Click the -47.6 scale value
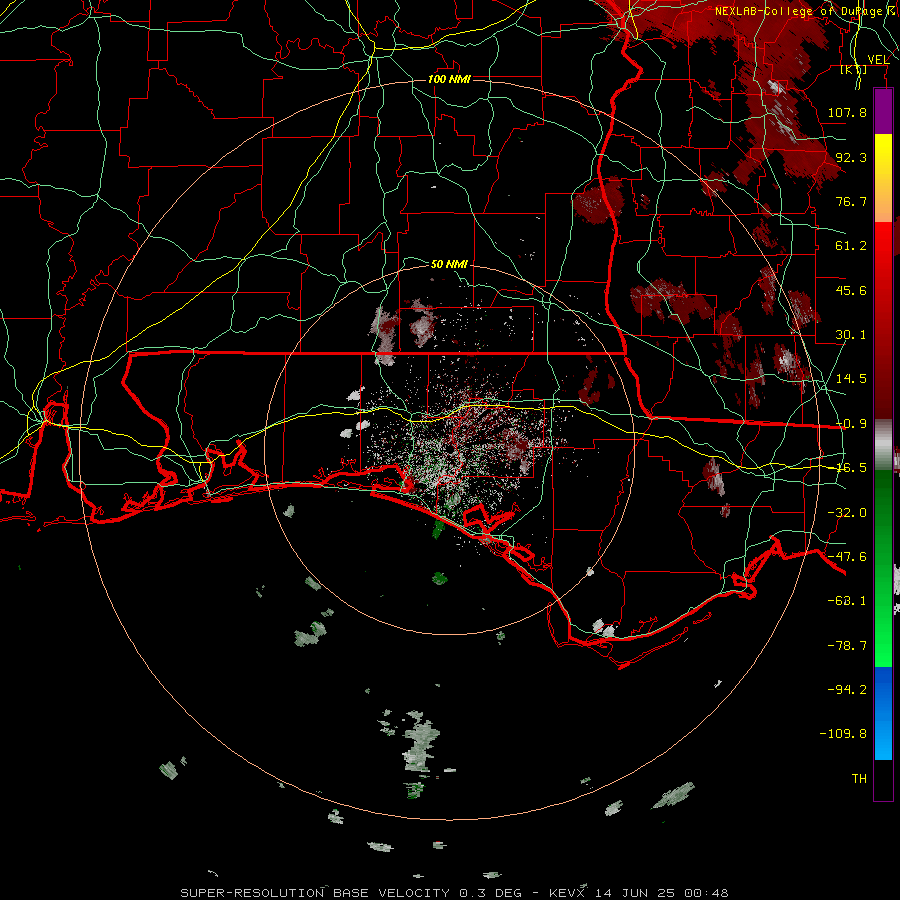This screenshot has height=900, width=900. tap(847, 557)
